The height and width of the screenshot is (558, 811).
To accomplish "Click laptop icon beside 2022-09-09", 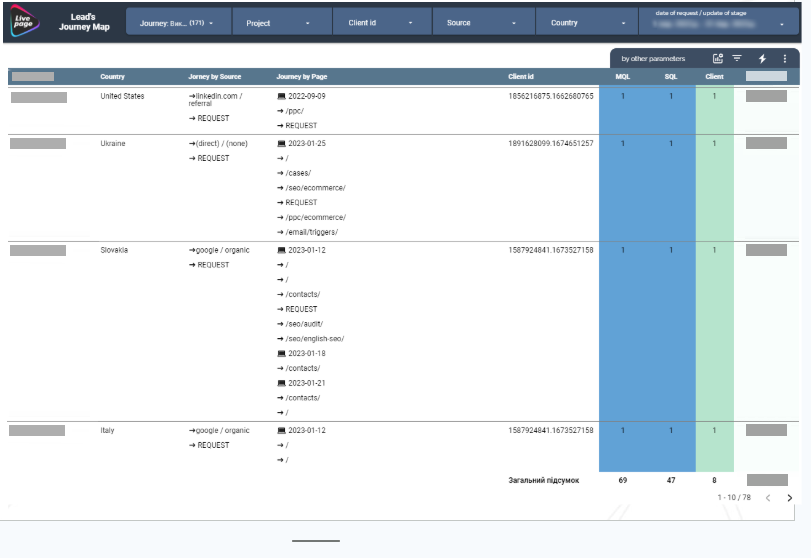I will pyautogui.click(x=281, y=96).
